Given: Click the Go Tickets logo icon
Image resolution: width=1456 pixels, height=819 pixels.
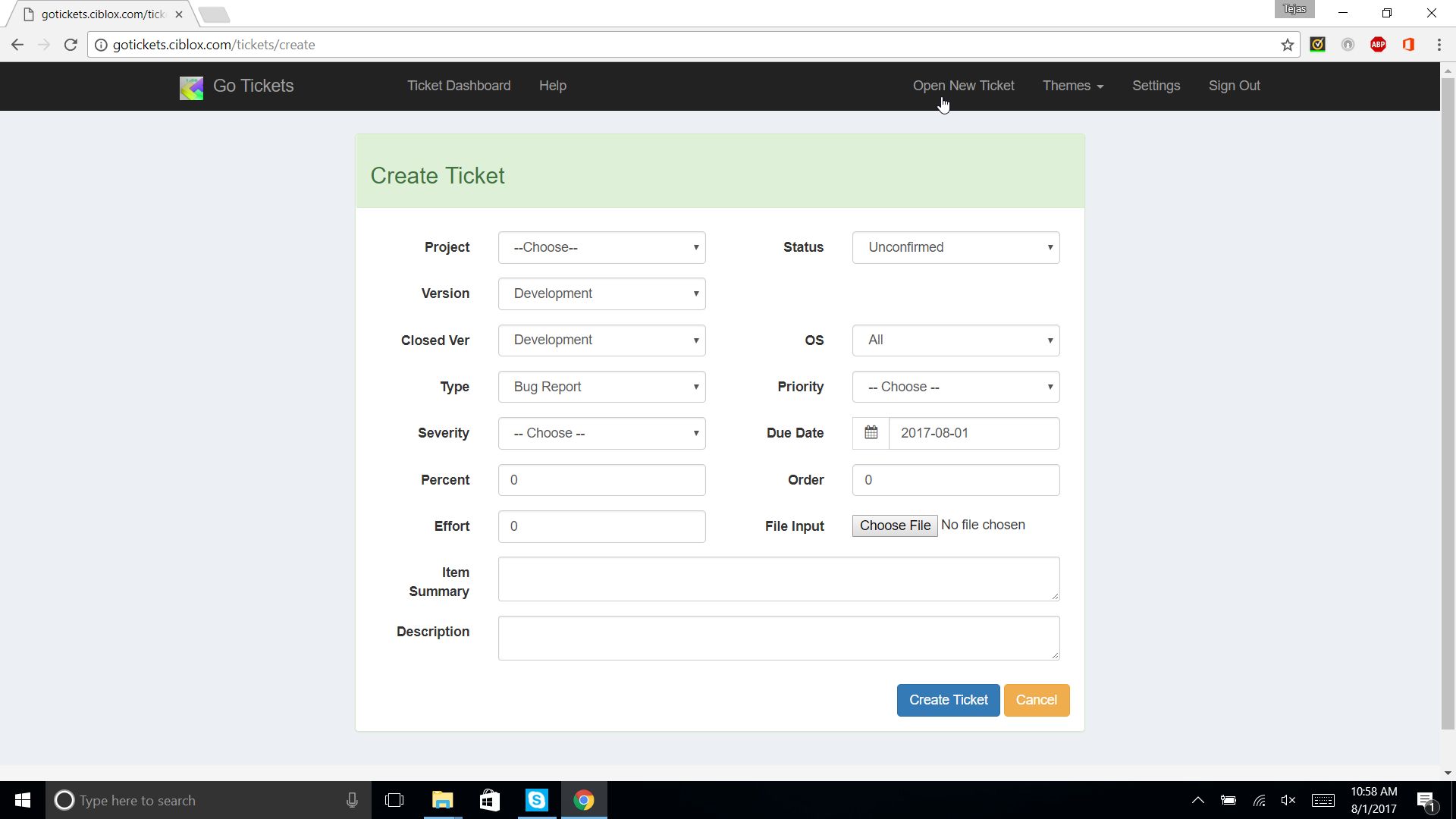Looking at the screenshot, I should click(x=190, y=86).
